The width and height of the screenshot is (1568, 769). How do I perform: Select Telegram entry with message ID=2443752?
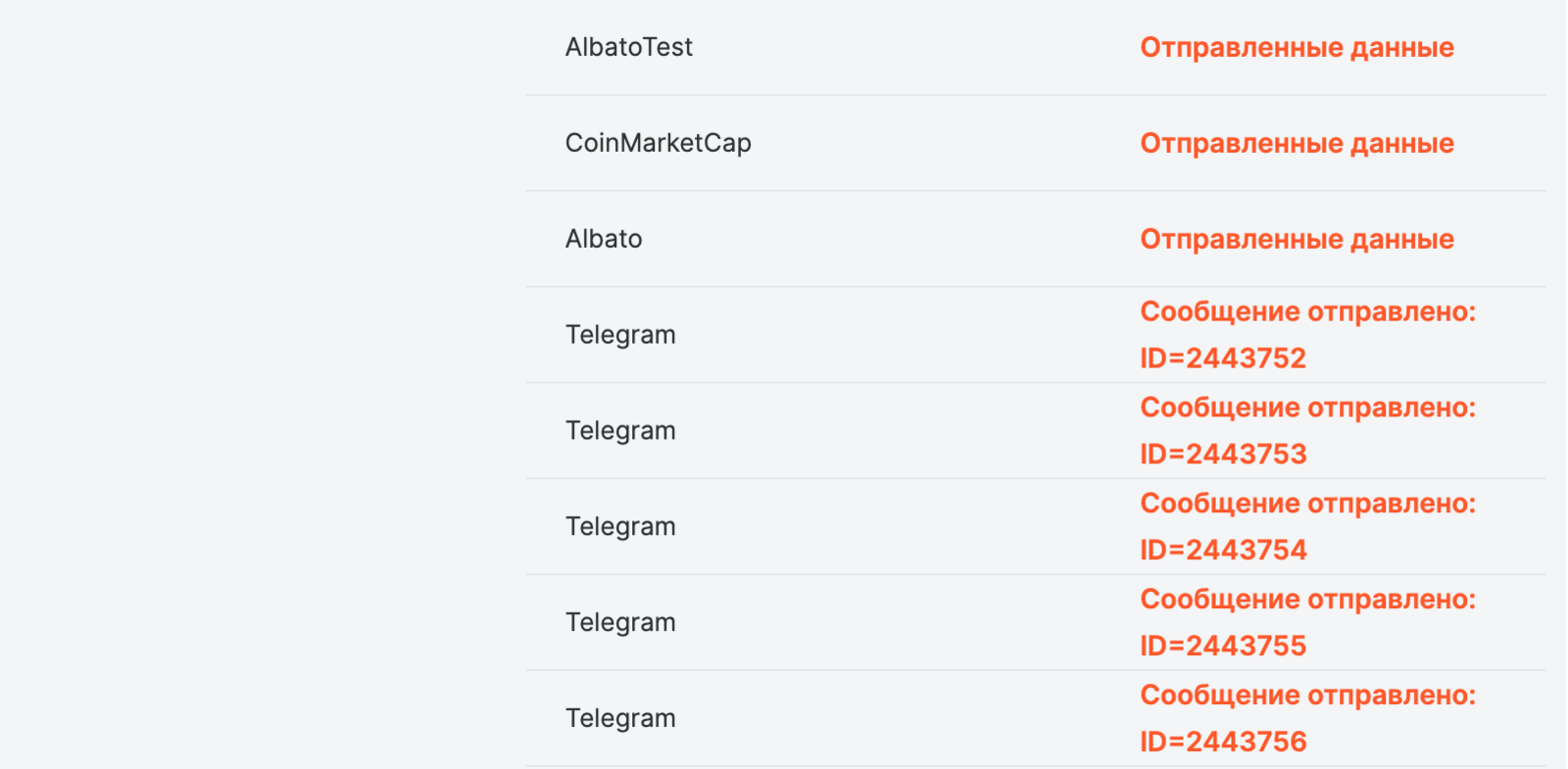click(620, 335)
